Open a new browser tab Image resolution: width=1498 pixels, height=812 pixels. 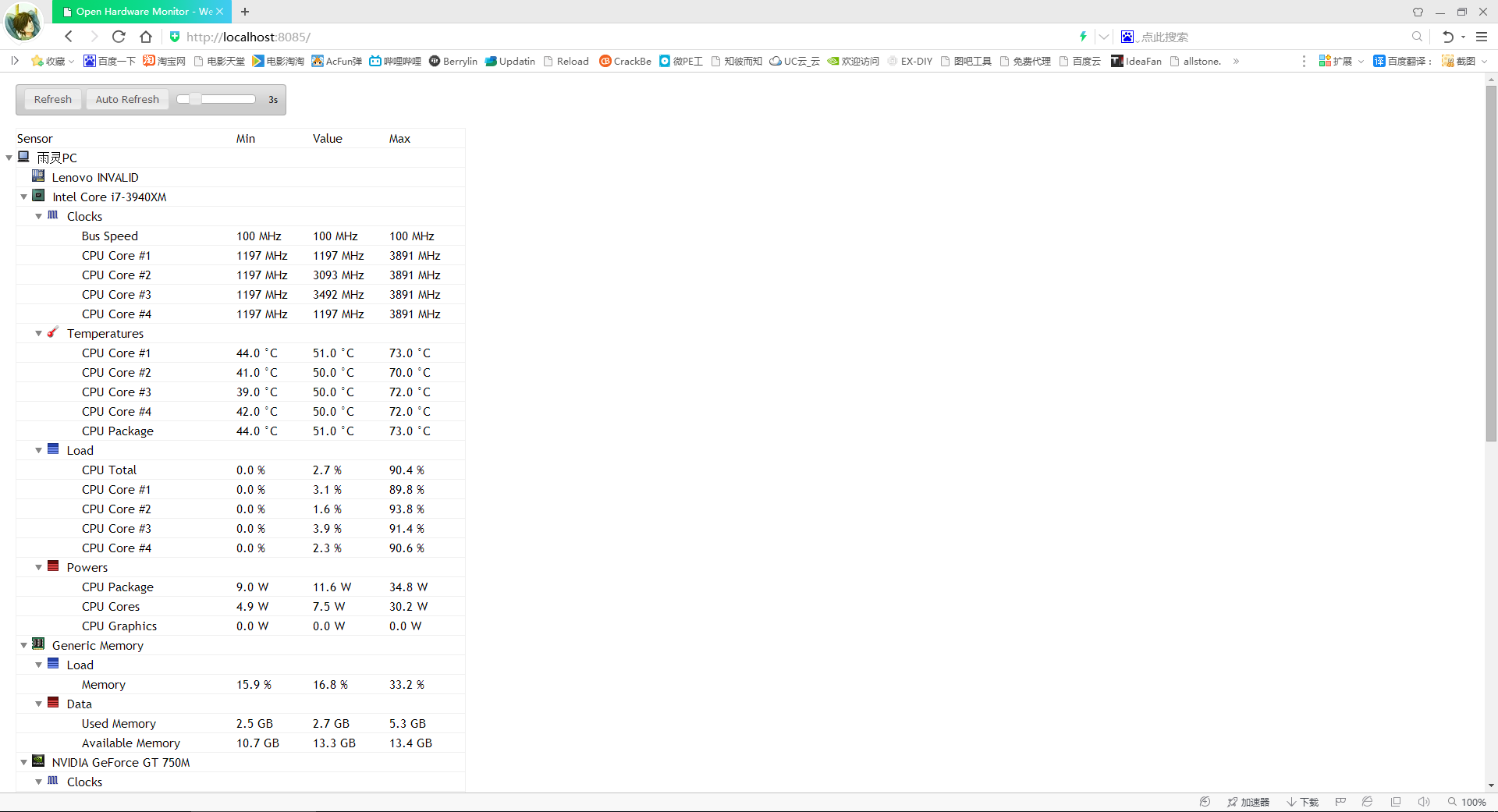point(245,12)
